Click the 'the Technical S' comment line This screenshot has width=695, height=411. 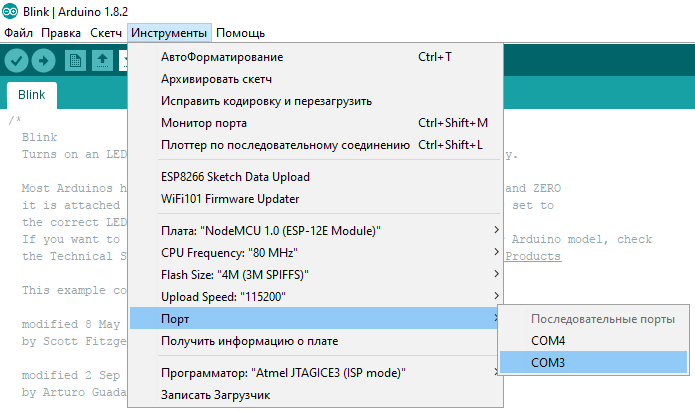(74, 256)
